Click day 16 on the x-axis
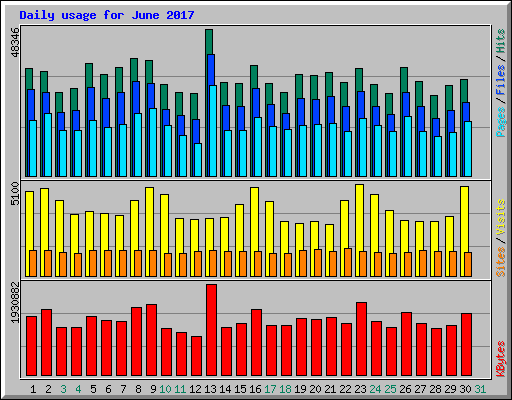512x400 pixels. pos(255,389)
